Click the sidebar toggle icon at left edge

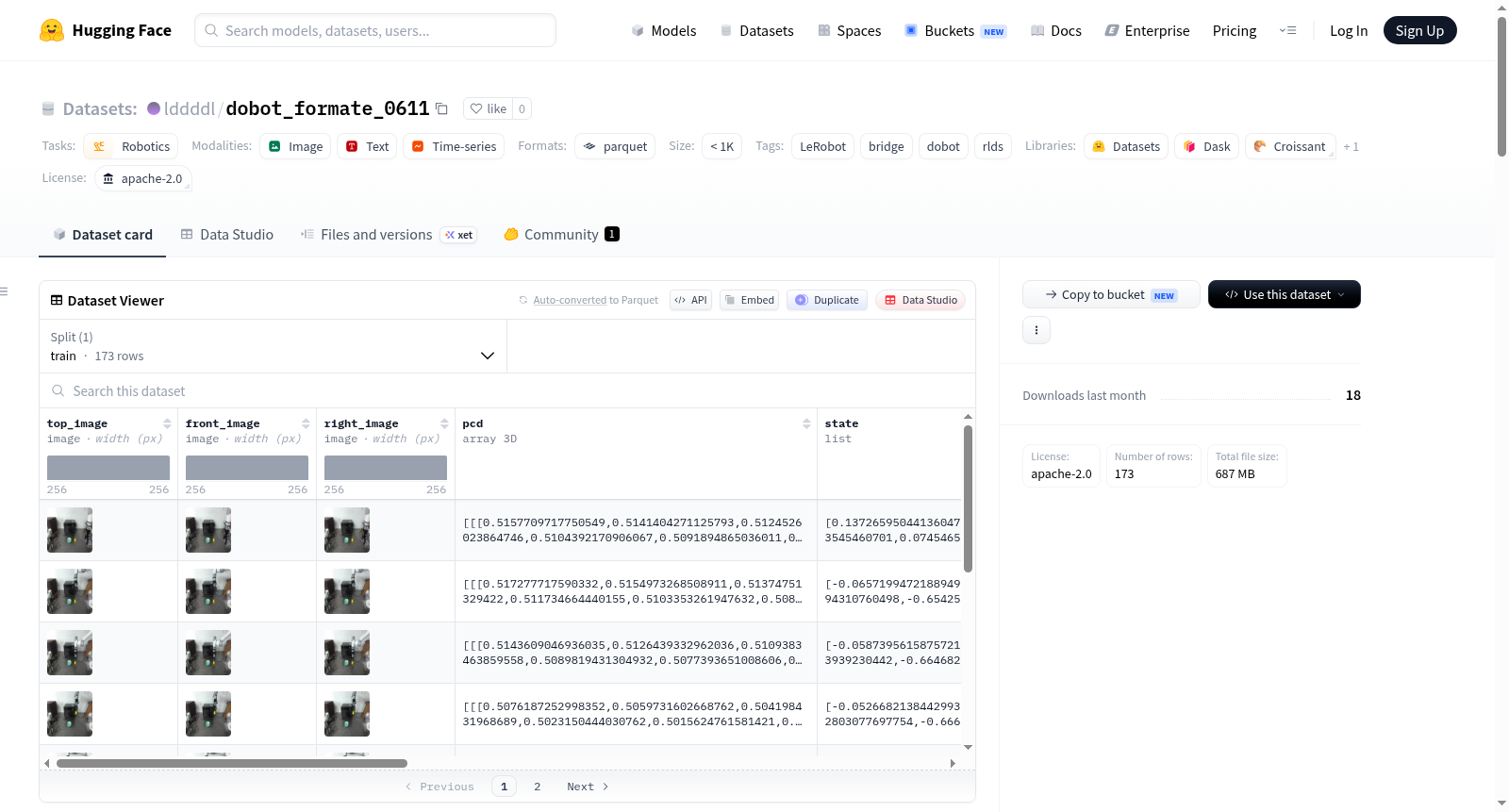[x=5, y=291]
